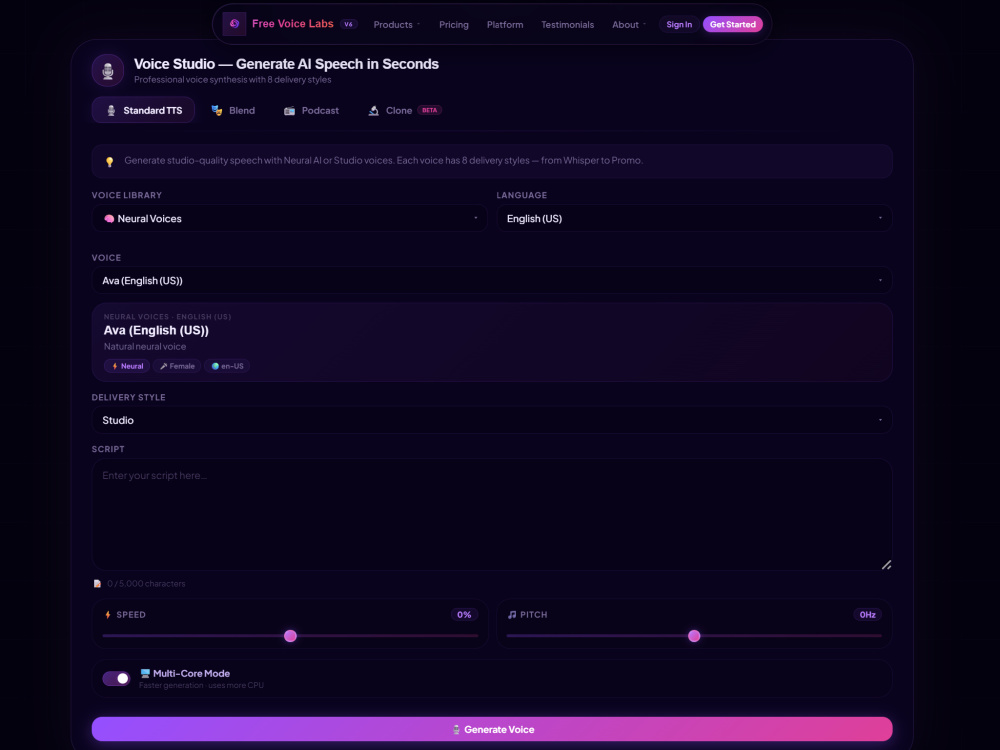
Task: Click the 0Hz pitch value badge
Action: [x=867, y=615]
